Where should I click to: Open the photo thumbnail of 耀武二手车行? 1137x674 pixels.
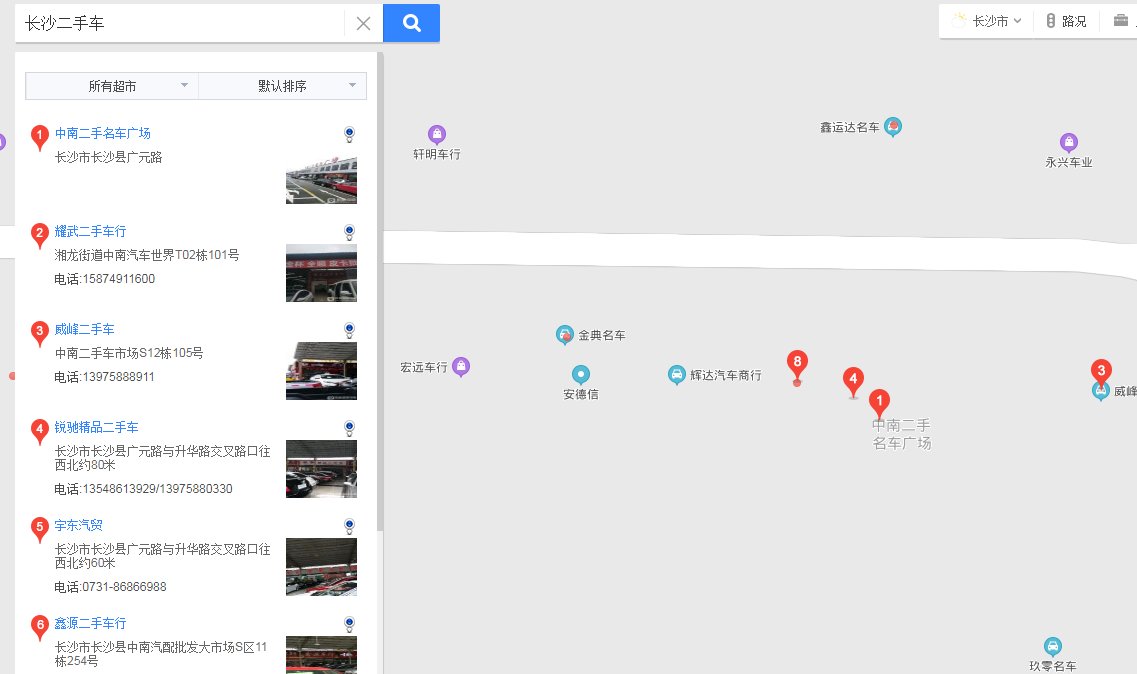321,273
